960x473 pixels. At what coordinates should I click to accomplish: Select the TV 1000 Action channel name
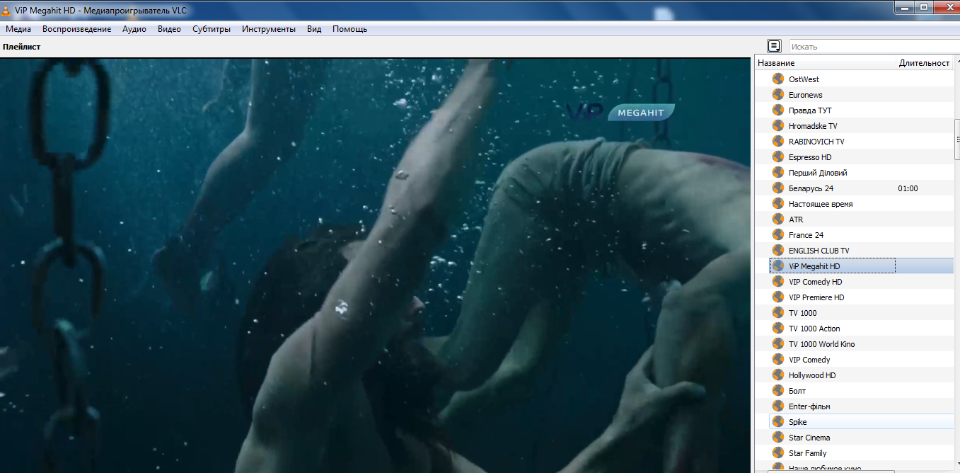(x=814, y=329)
